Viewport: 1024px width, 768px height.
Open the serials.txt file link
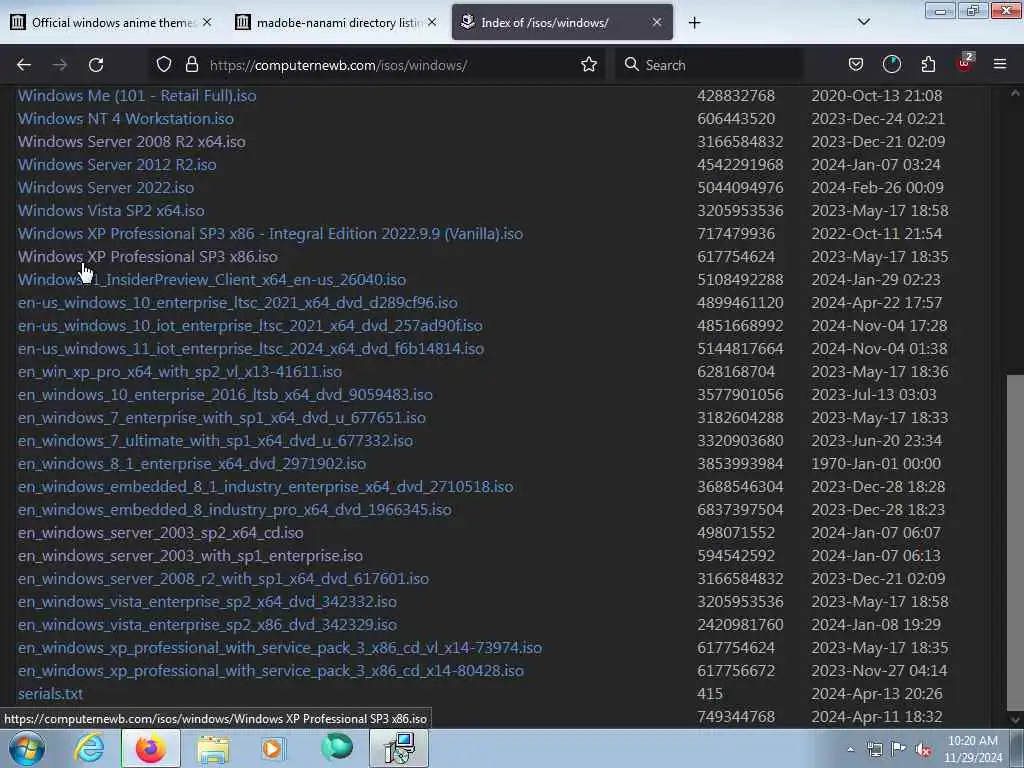tap(50, 693)
